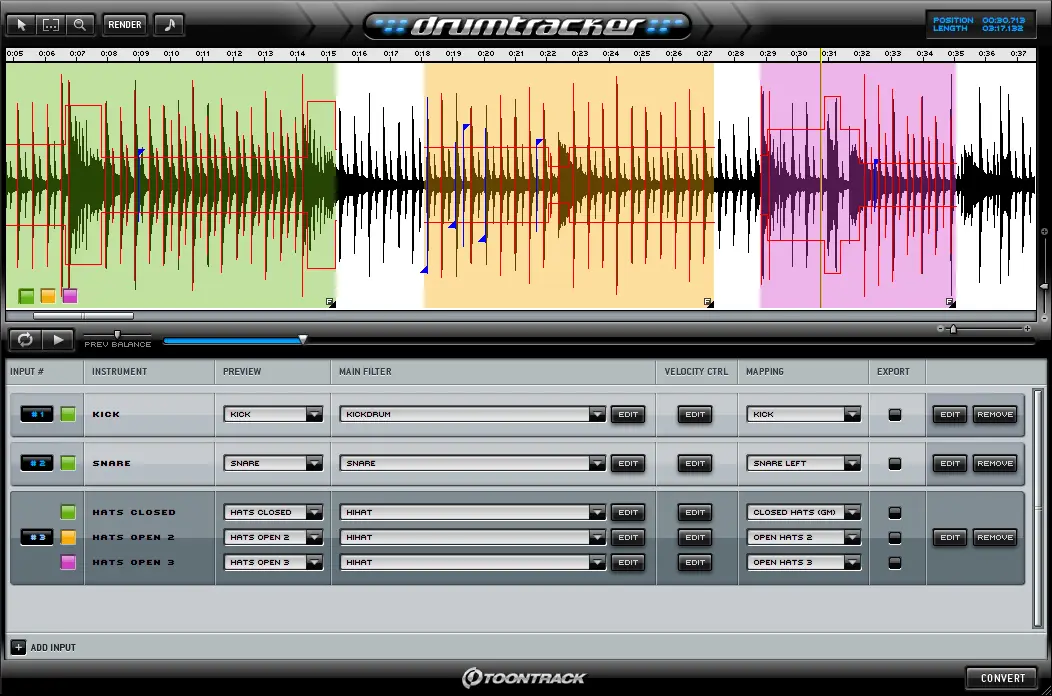1052x696 pixels.
Task: Choose the marquee selection tool
Action: [51, 24]
